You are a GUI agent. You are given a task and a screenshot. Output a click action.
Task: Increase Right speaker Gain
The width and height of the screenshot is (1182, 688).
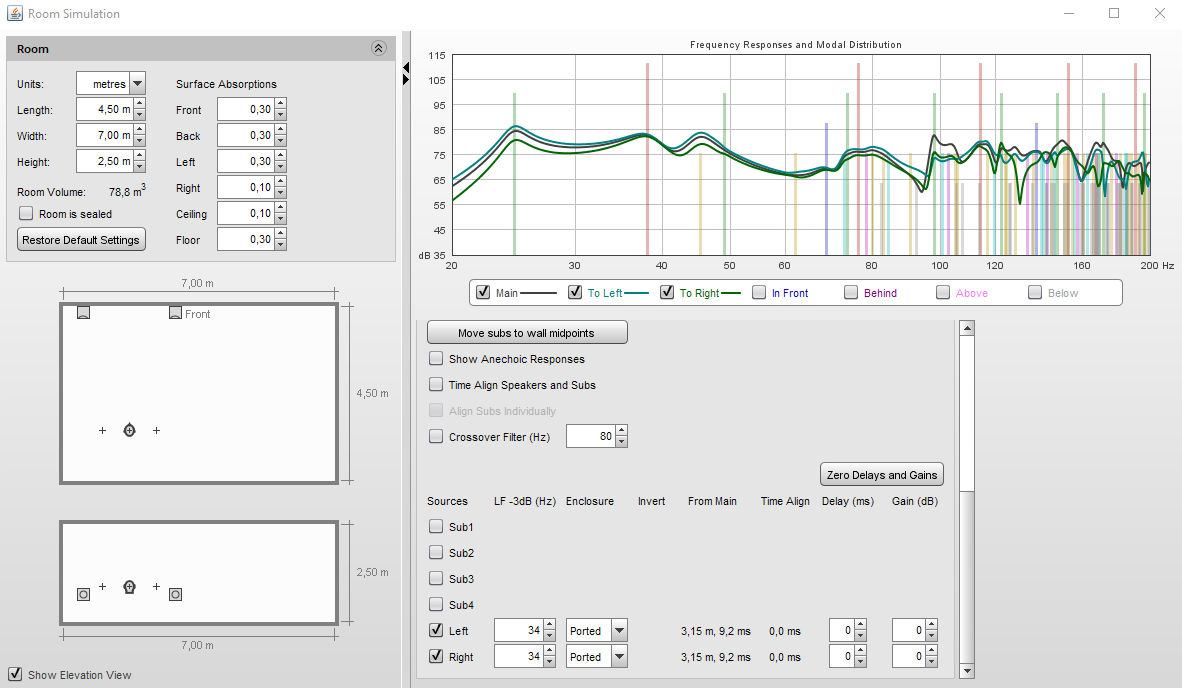(932, 652)
